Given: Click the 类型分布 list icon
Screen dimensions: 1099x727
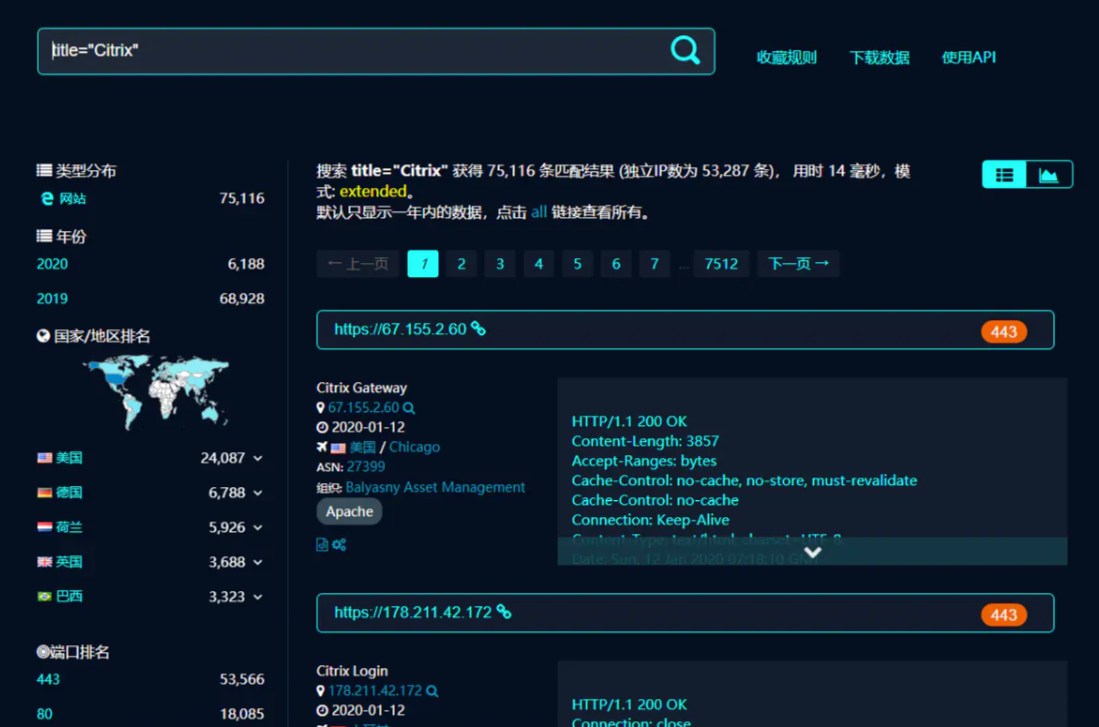Looking at the screenshot, I should click(44, 170).
